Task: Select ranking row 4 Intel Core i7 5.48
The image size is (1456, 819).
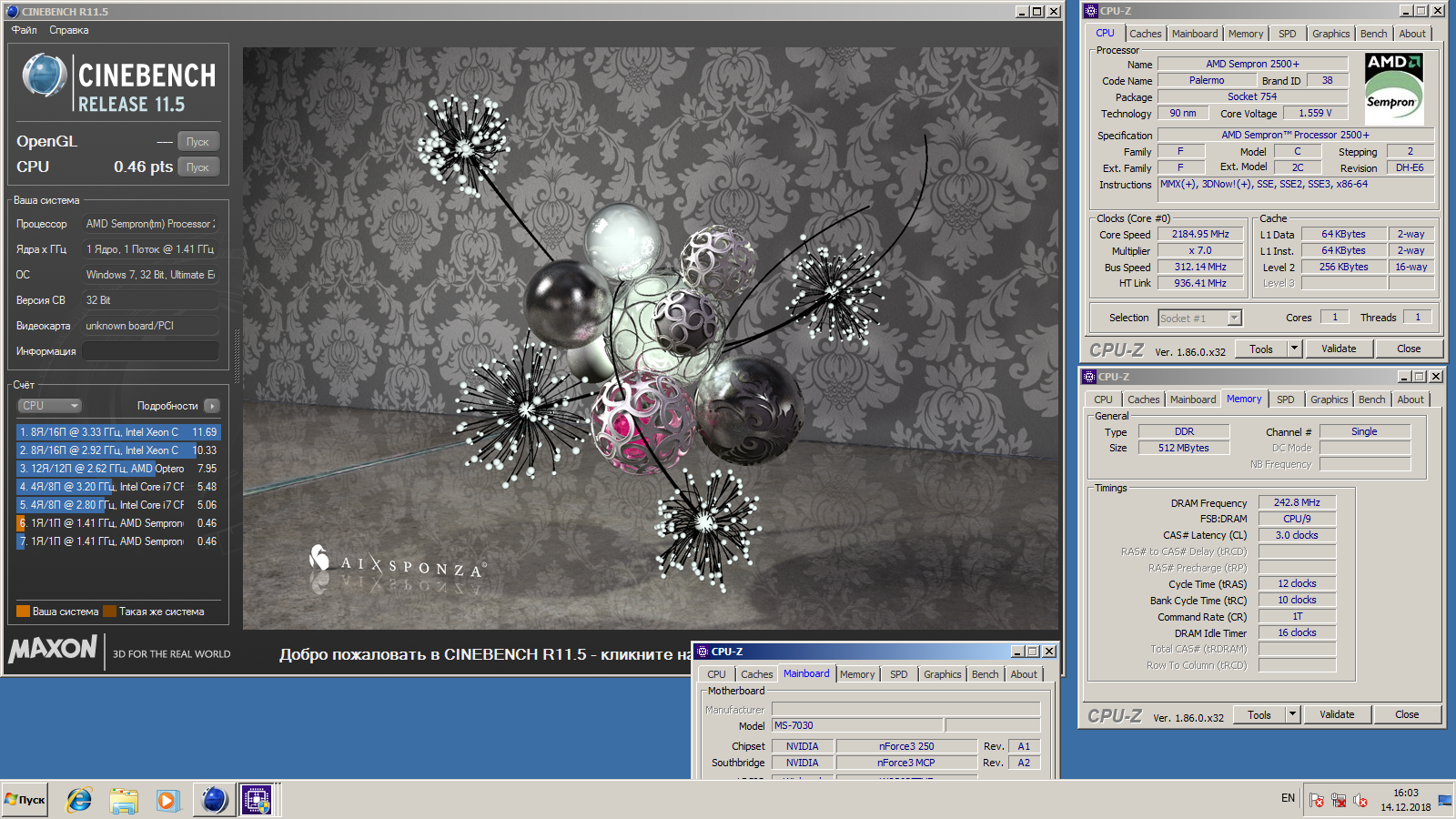Action: (118, 487)
